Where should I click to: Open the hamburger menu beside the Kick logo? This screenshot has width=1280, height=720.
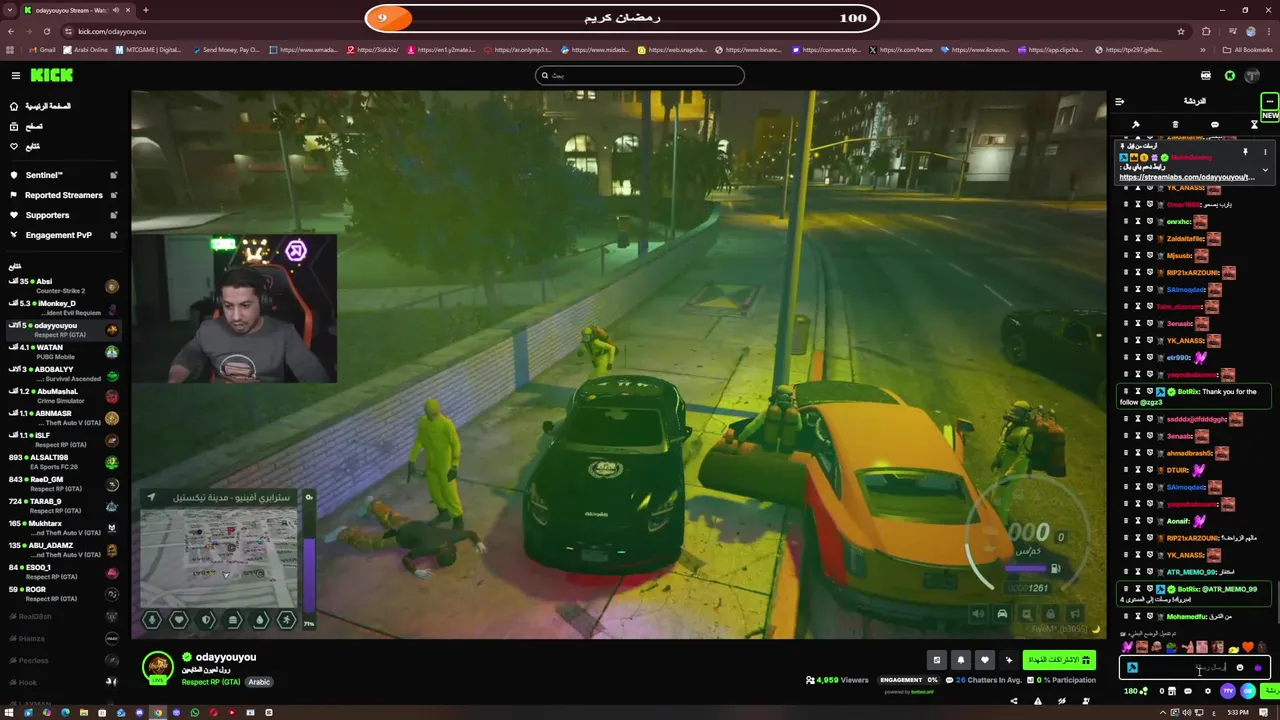click(x=15, y=76)
